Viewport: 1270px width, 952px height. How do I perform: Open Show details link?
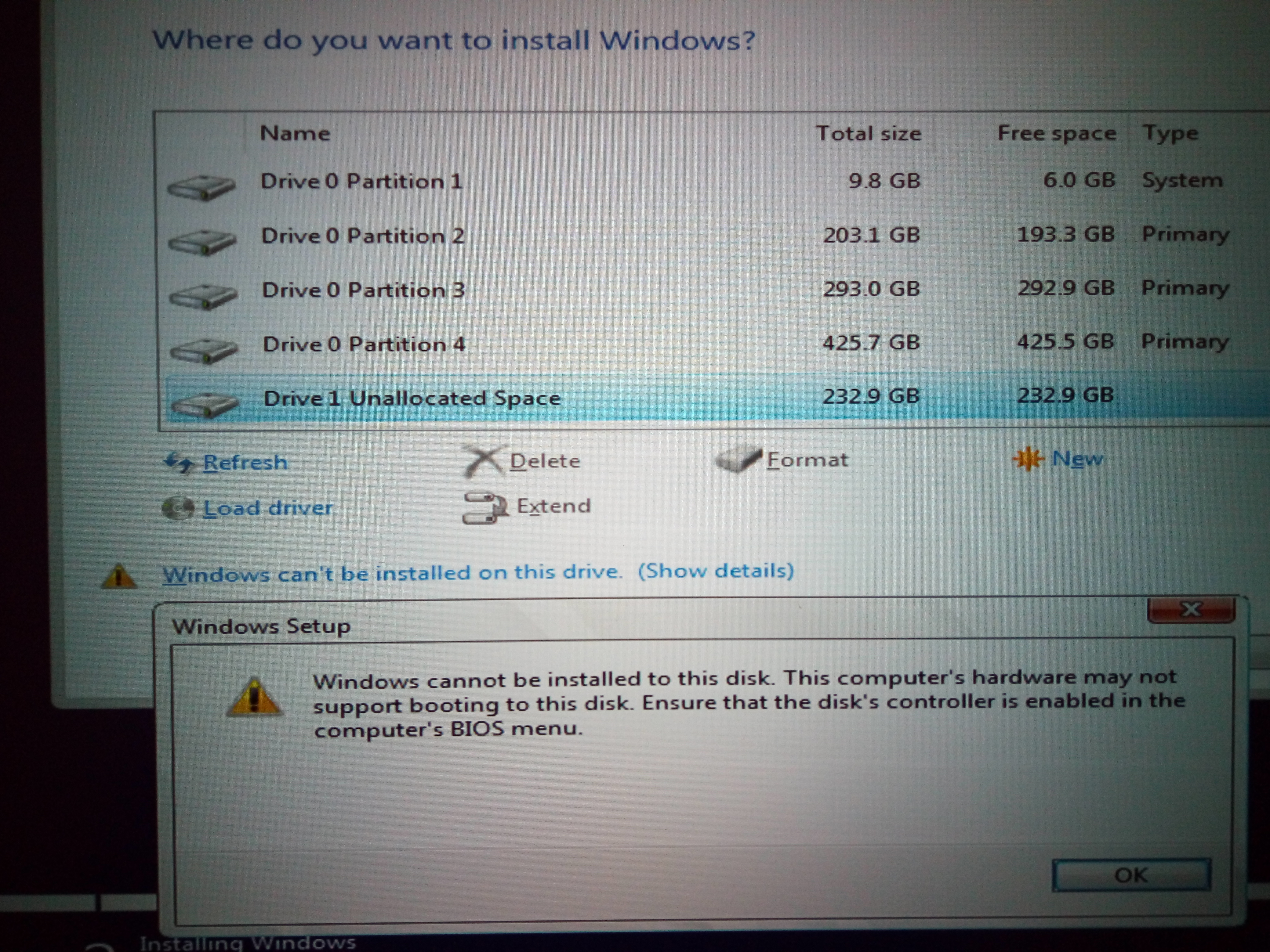click(716, 571)
